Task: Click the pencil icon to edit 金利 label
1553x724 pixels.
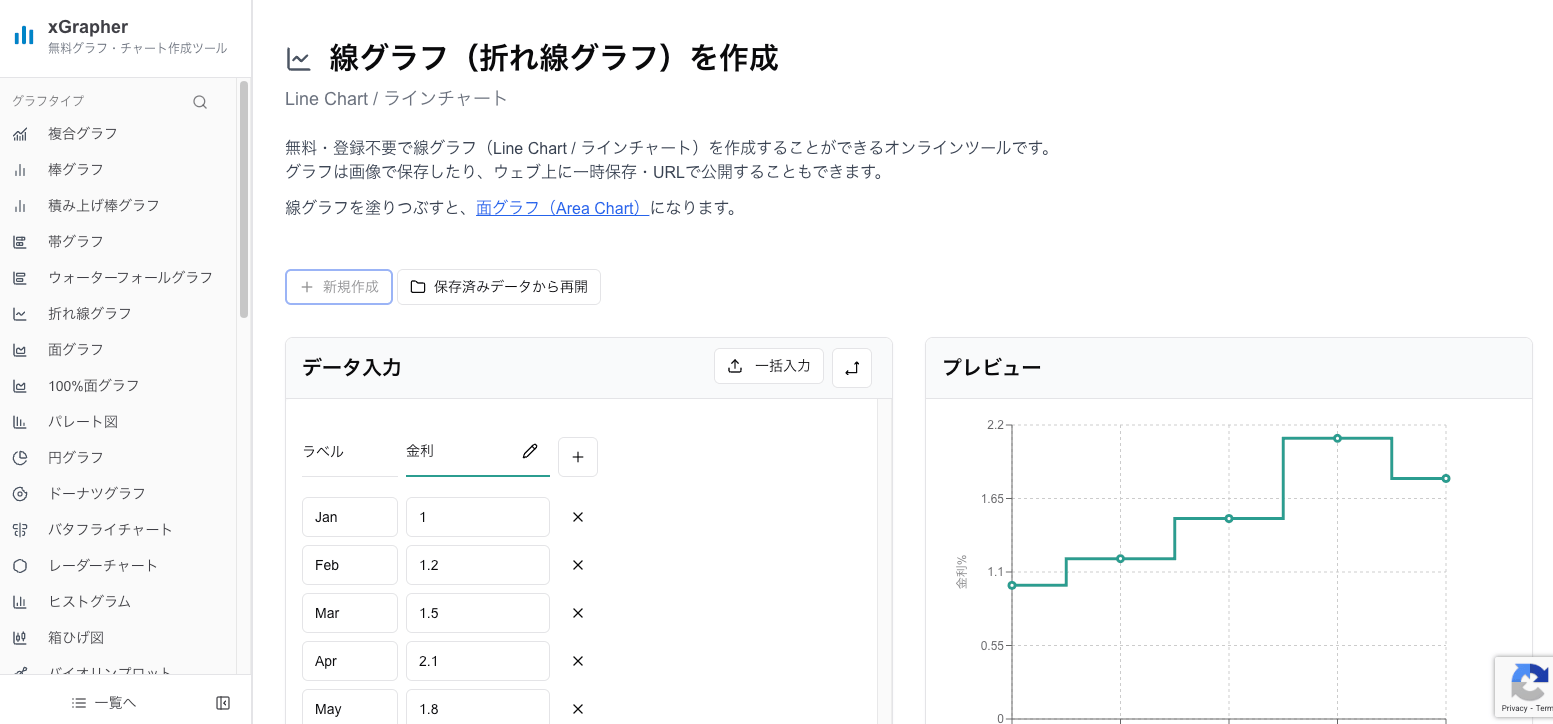Action: 530,451
